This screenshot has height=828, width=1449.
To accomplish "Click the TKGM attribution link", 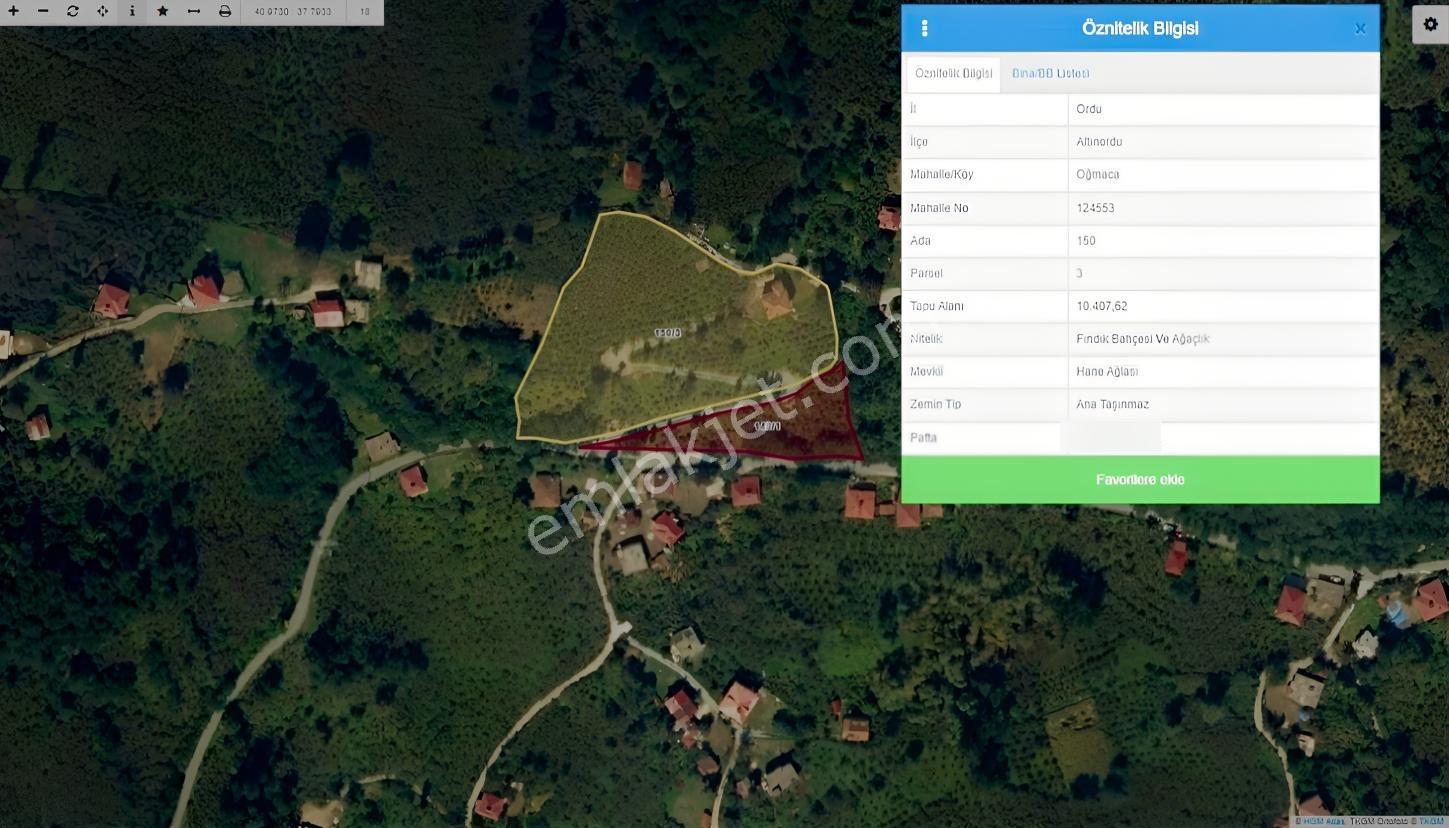I will pyautogui.click(x=1431, y=821).
